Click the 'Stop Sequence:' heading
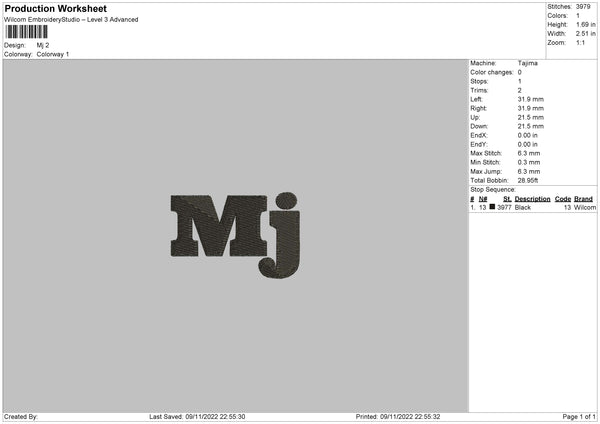The image size is (600, 424). coord(492,190)
